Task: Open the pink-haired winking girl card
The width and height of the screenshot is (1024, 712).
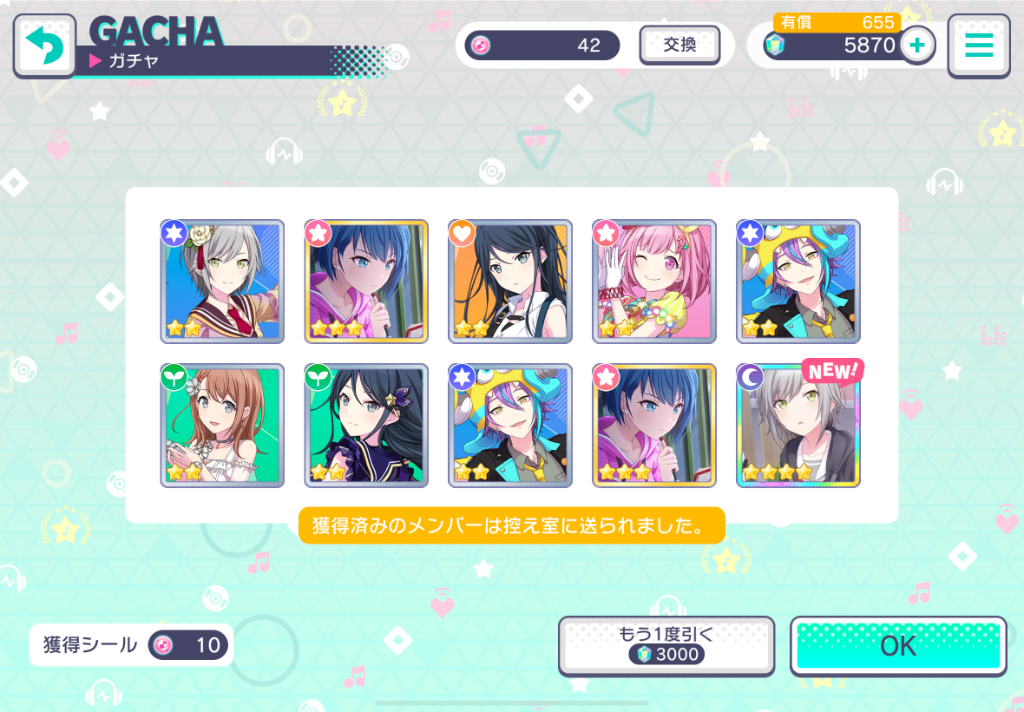Action: coord(654,281)
